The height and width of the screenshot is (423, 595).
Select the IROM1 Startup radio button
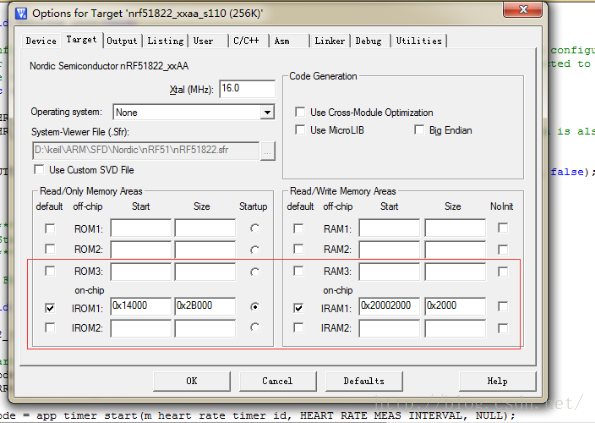coord(255,307)
